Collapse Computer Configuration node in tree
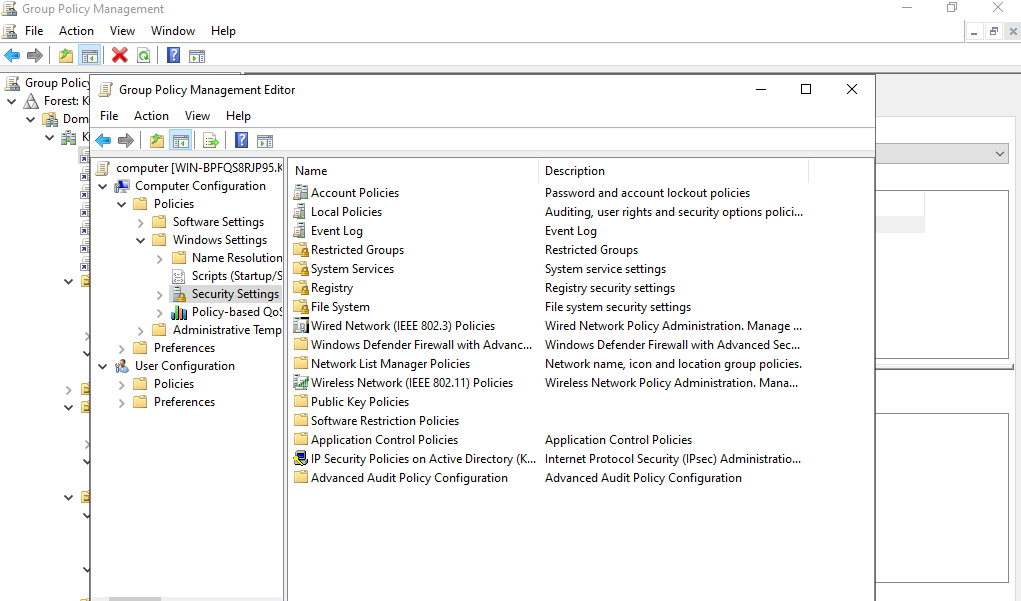1021x601 pixels. (103, 186)
